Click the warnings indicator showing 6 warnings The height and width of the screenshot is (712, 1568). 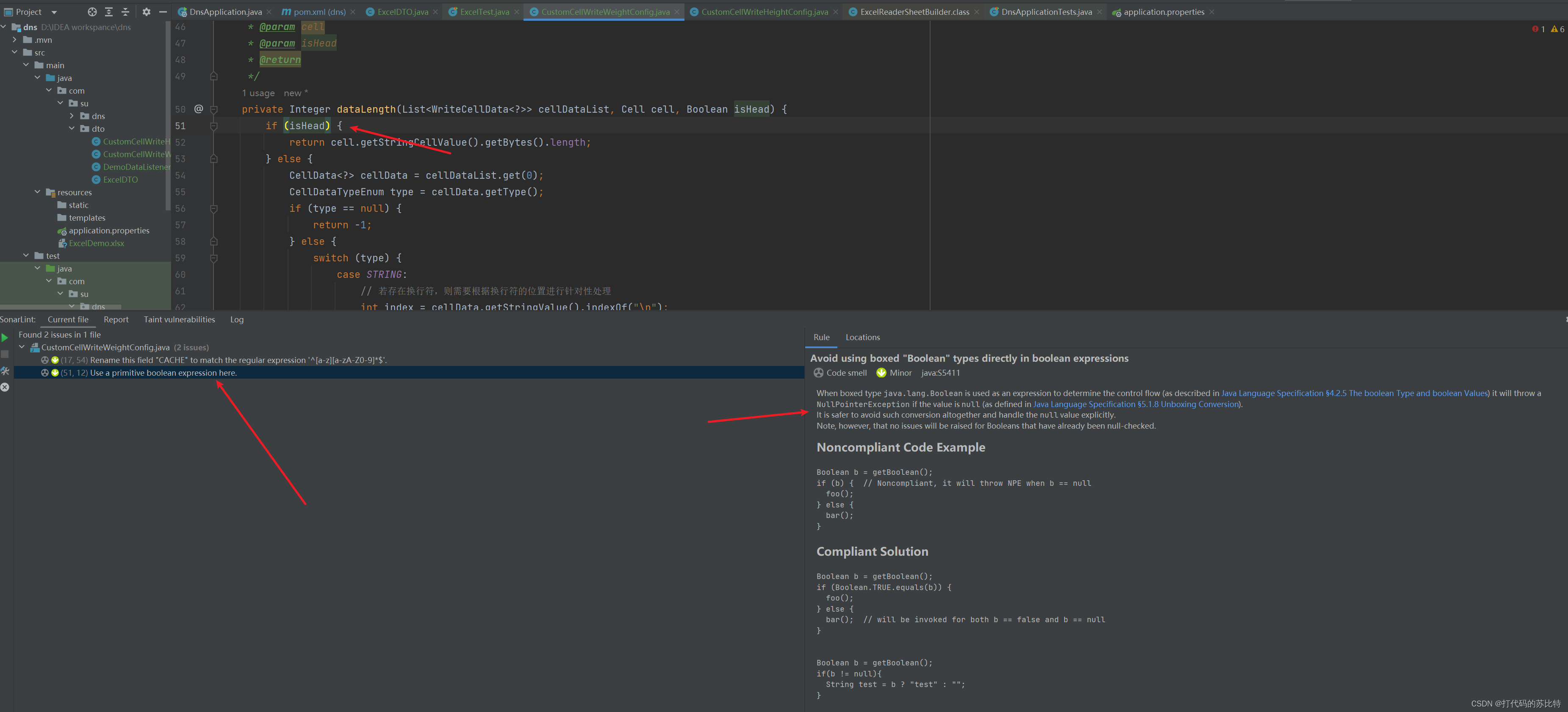pos(1557,29)
